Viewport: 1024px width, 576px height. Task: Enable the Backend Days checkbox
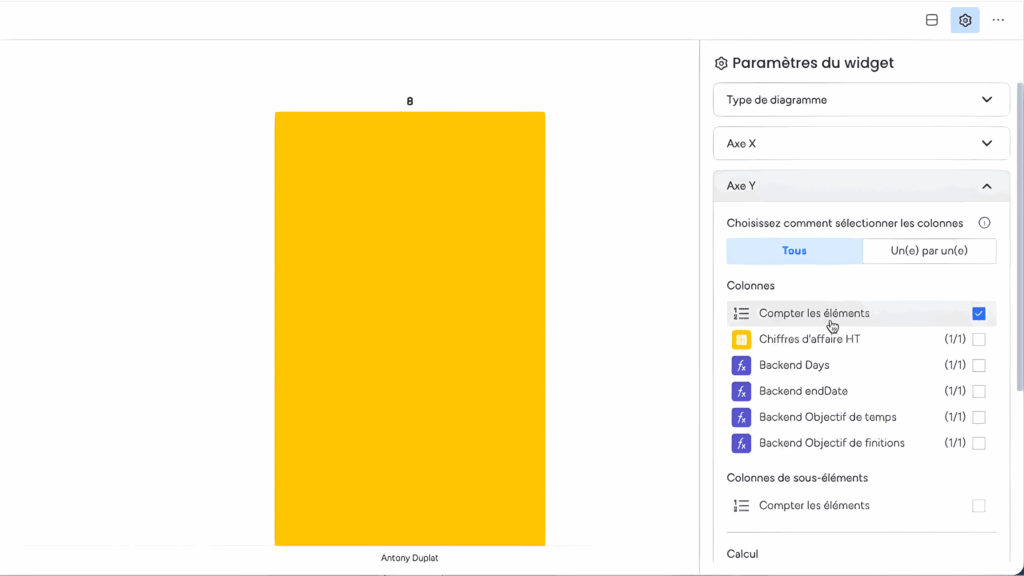[x=978, y=366]
